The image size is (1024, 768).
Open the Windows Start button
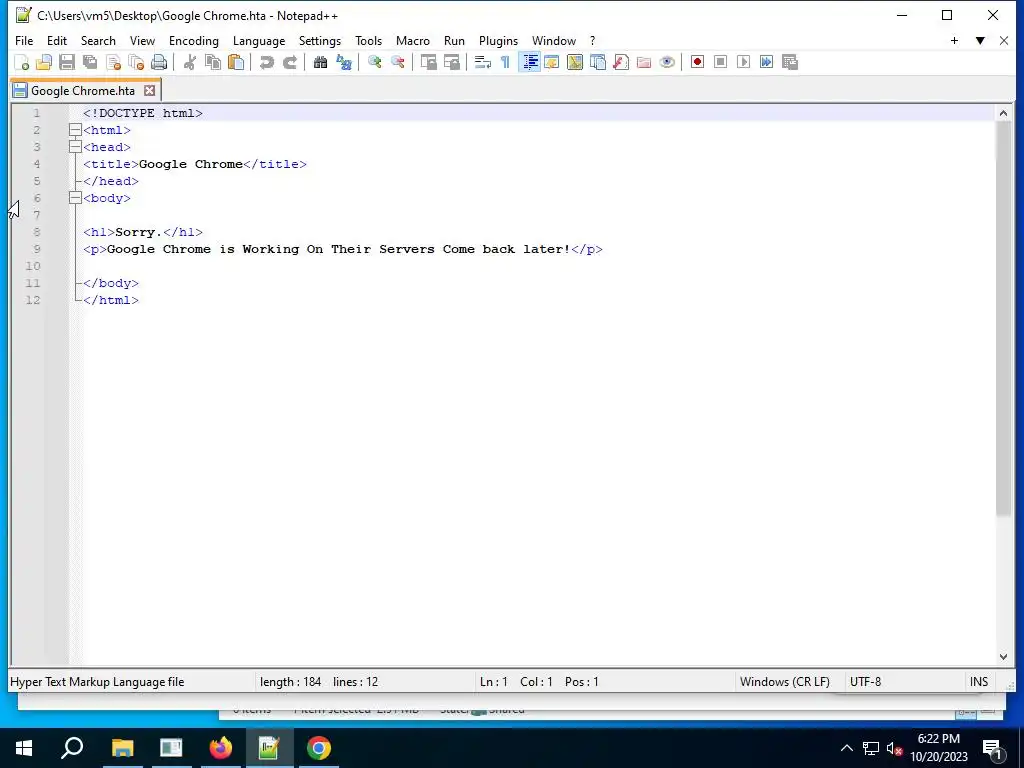24,748
